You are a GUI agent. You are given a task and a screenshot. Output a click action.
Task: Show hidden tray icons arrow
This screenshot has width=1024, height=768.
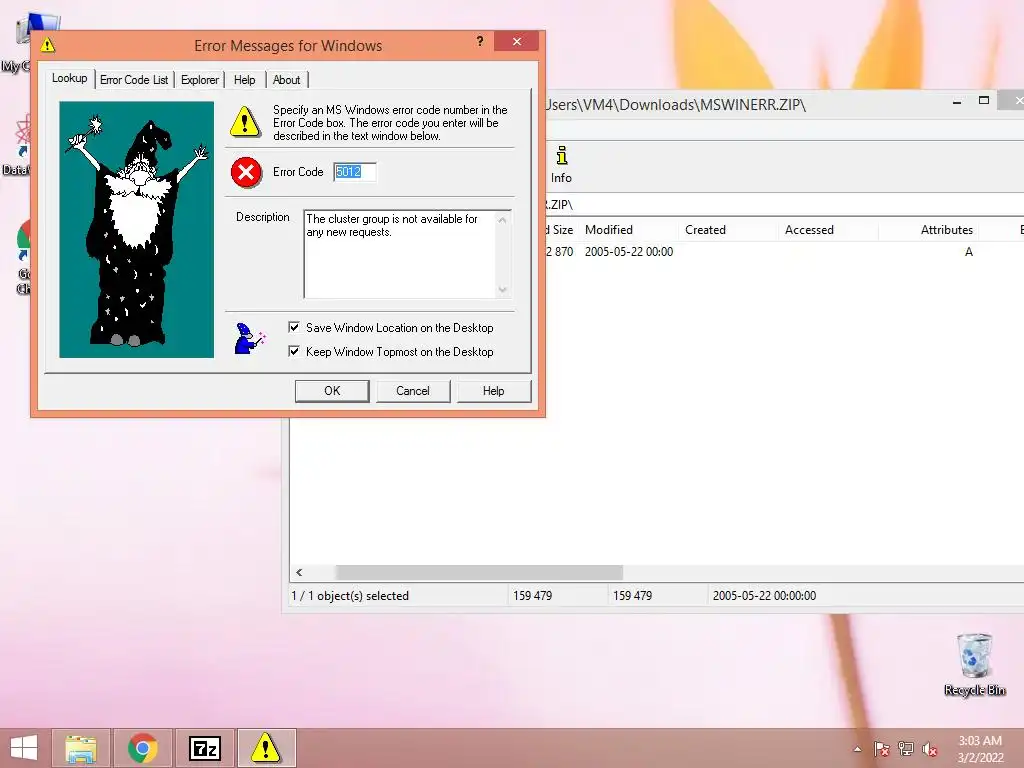tap(857, 749)
